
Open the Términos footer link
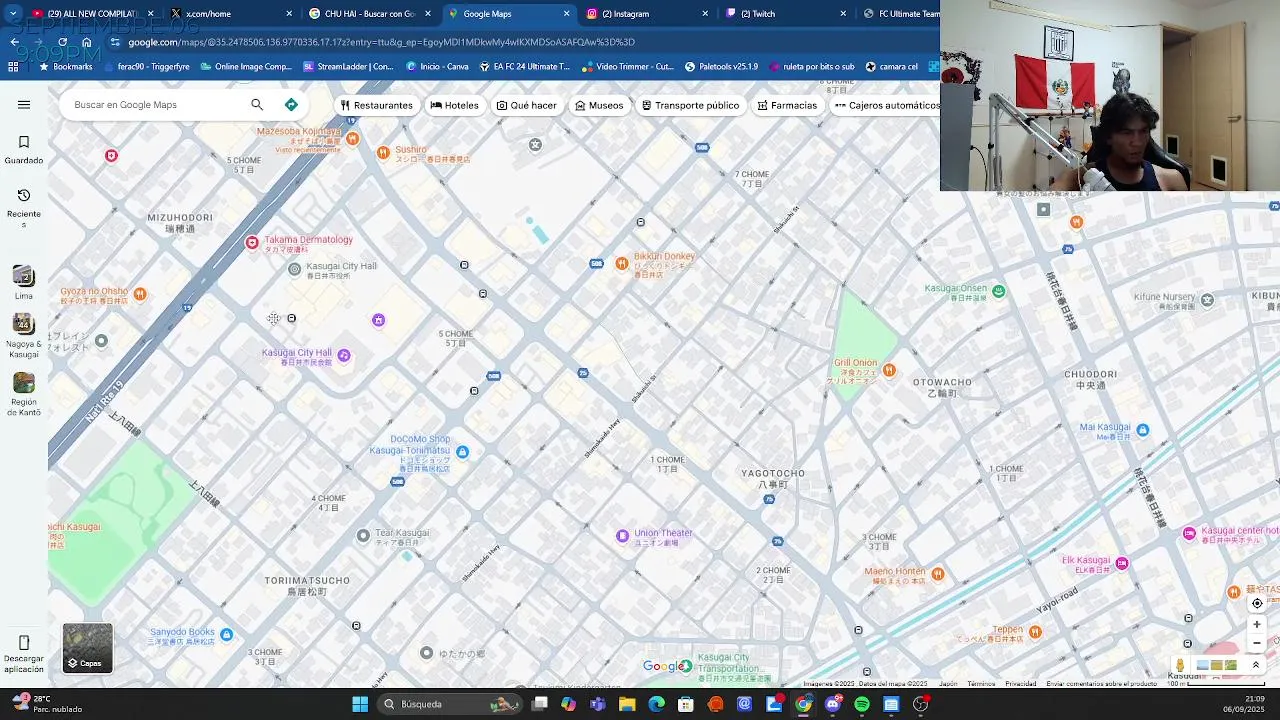coord(981,684)
